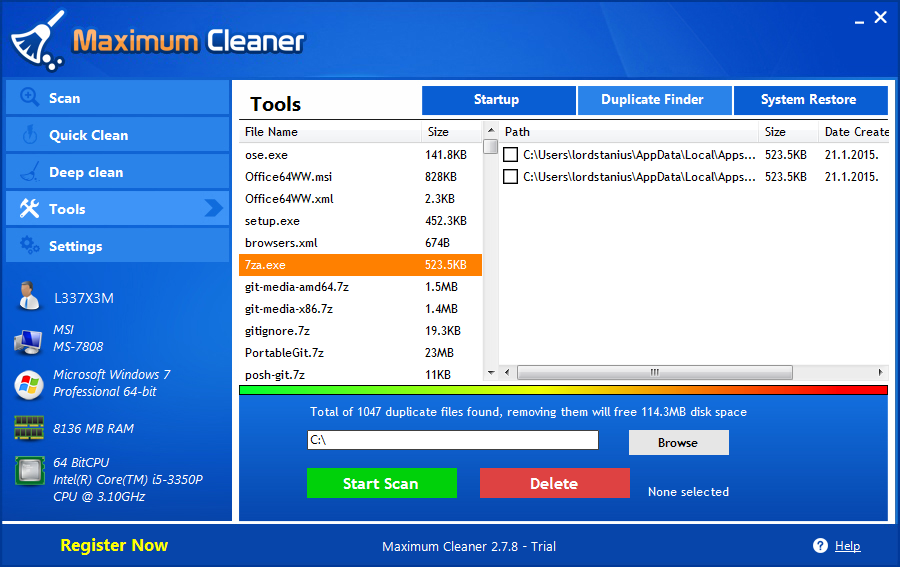The width and height of the screenshot is (900, 567).
Task: Close the Maximum Cleaner window
Action: click(x=880, y=17)
